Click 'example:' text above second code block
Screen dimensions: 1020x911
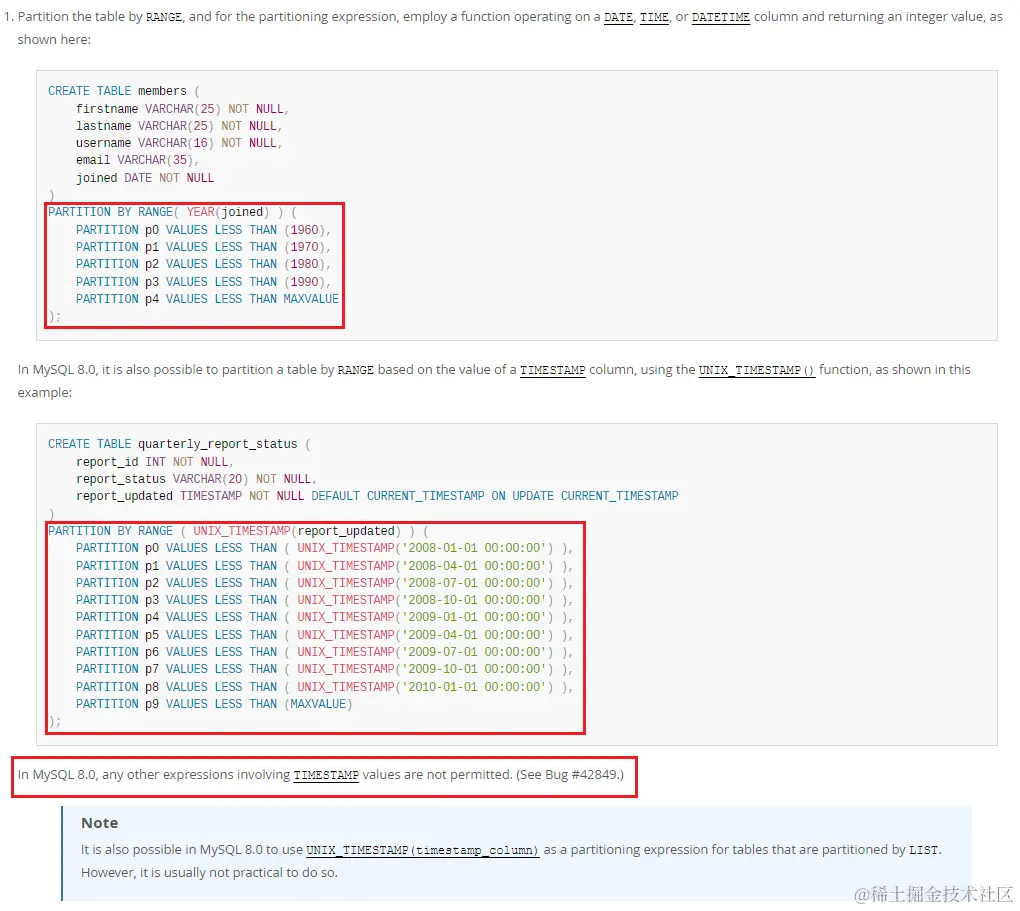[x=44, y=393]
